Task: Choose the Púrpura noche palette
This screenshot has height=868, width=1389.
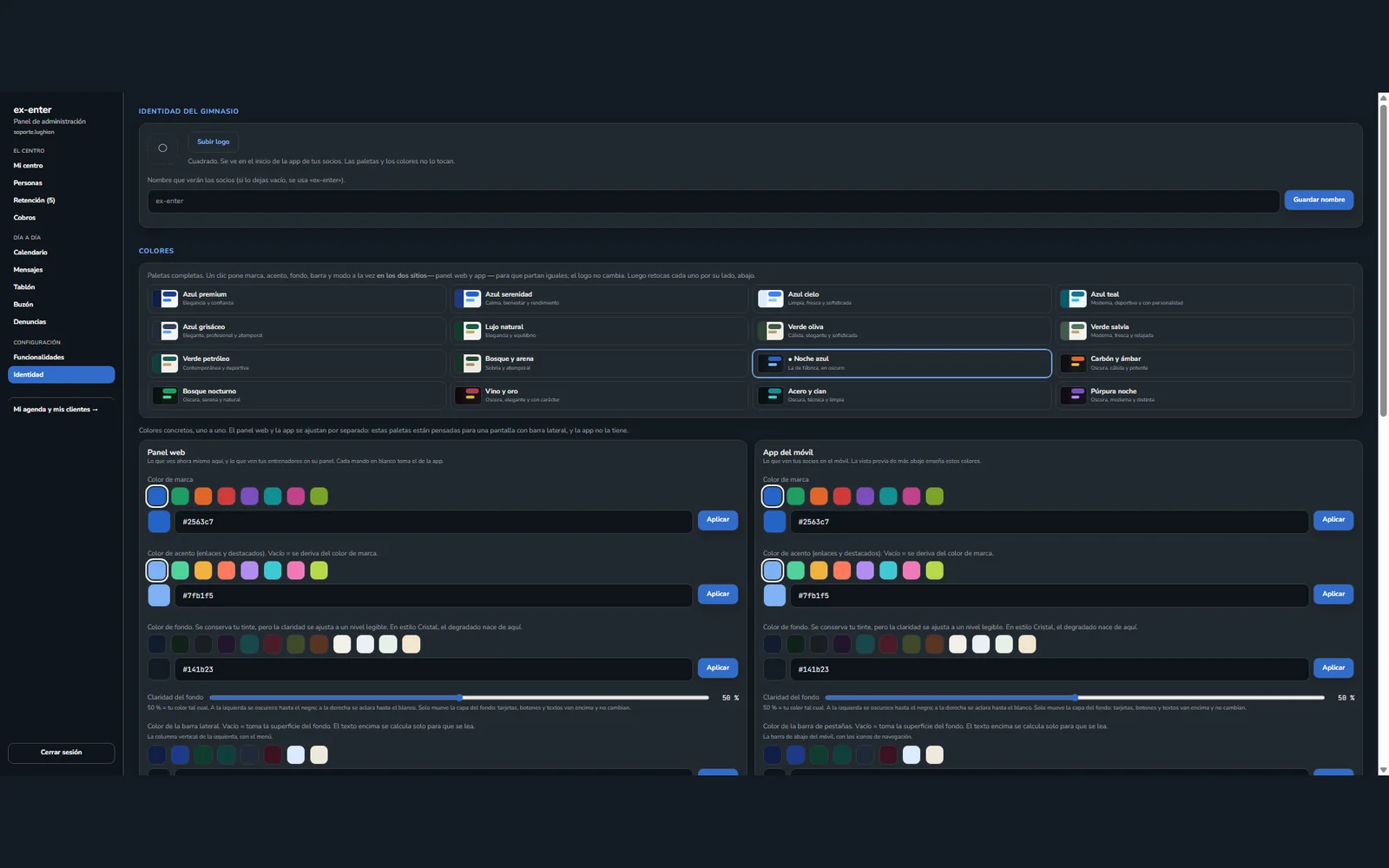Action: 1205,396
